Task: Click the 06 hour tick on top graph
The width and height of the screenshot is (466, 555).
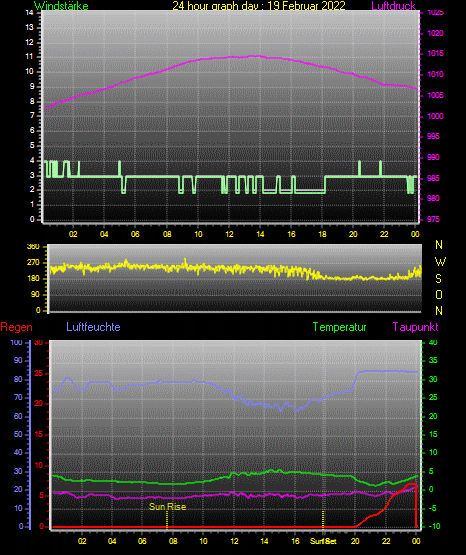Action: point(135,234)
